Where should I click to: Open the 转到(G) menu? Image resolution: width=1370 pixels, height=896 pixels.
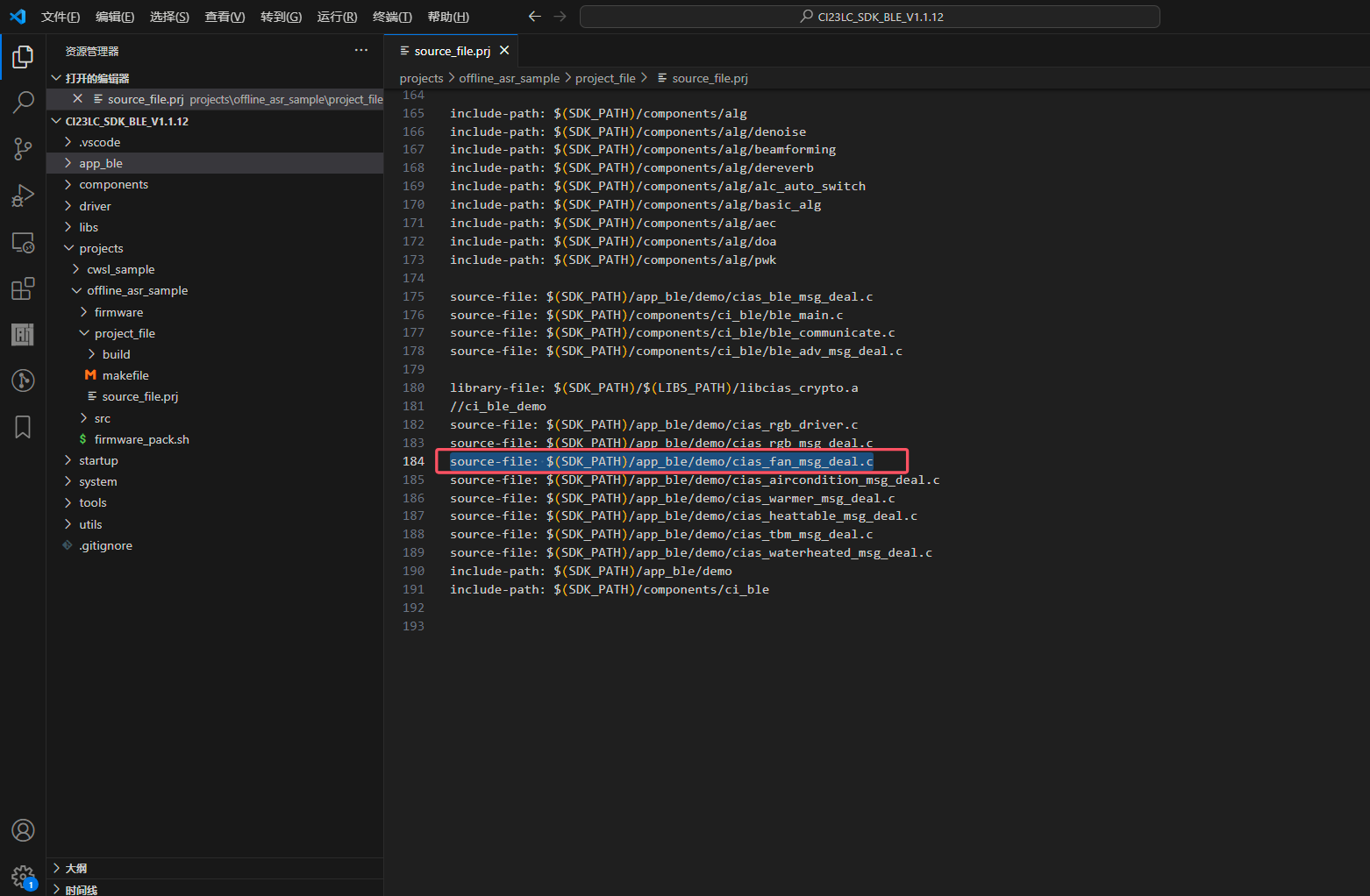(281, 17)
